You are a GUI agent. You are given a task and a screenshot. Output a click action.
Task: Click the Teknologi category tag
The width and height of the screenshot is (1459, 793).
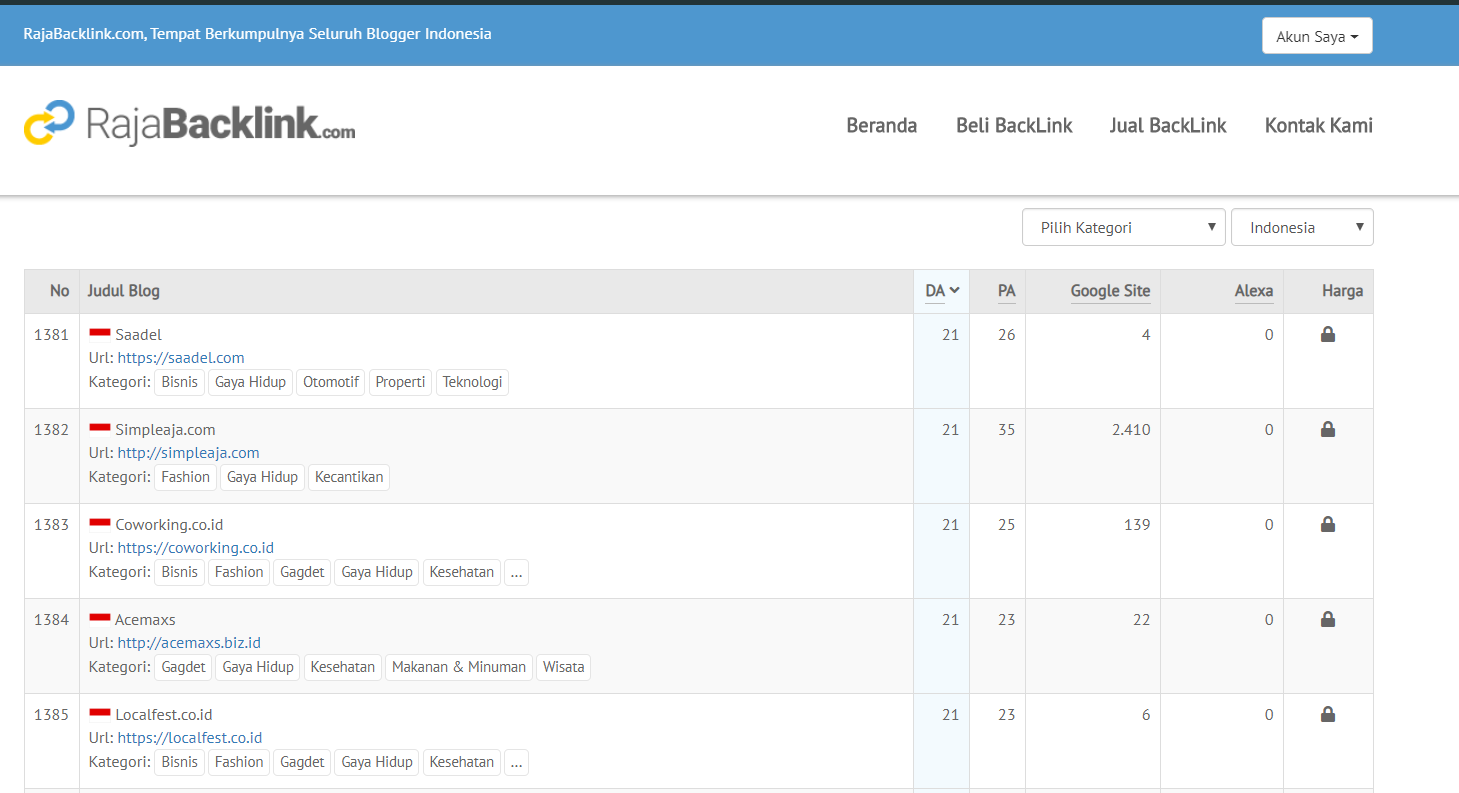coord(472,382)
